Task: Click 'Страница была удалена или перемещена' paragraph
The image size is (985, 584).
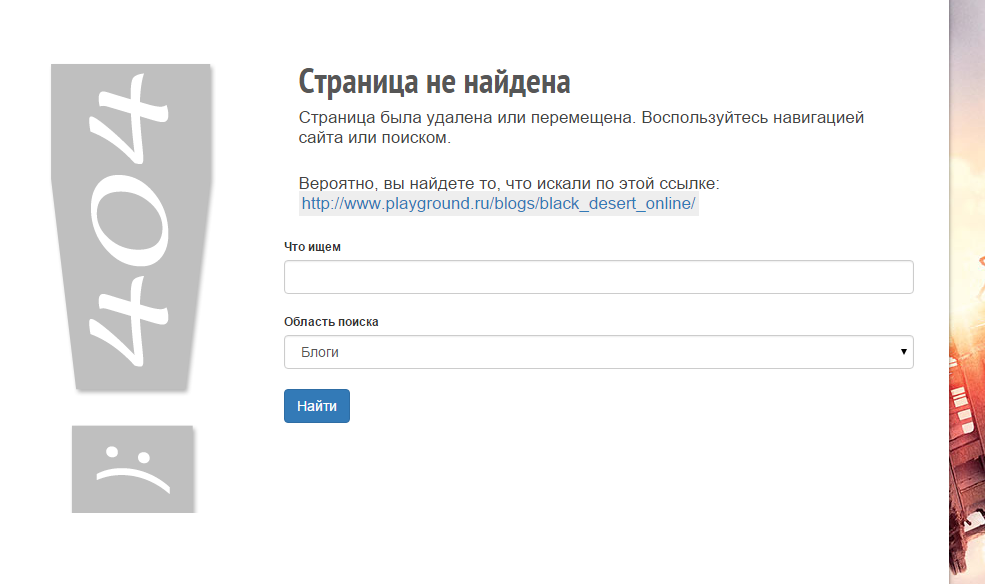Action: click(x=581, y=127)
